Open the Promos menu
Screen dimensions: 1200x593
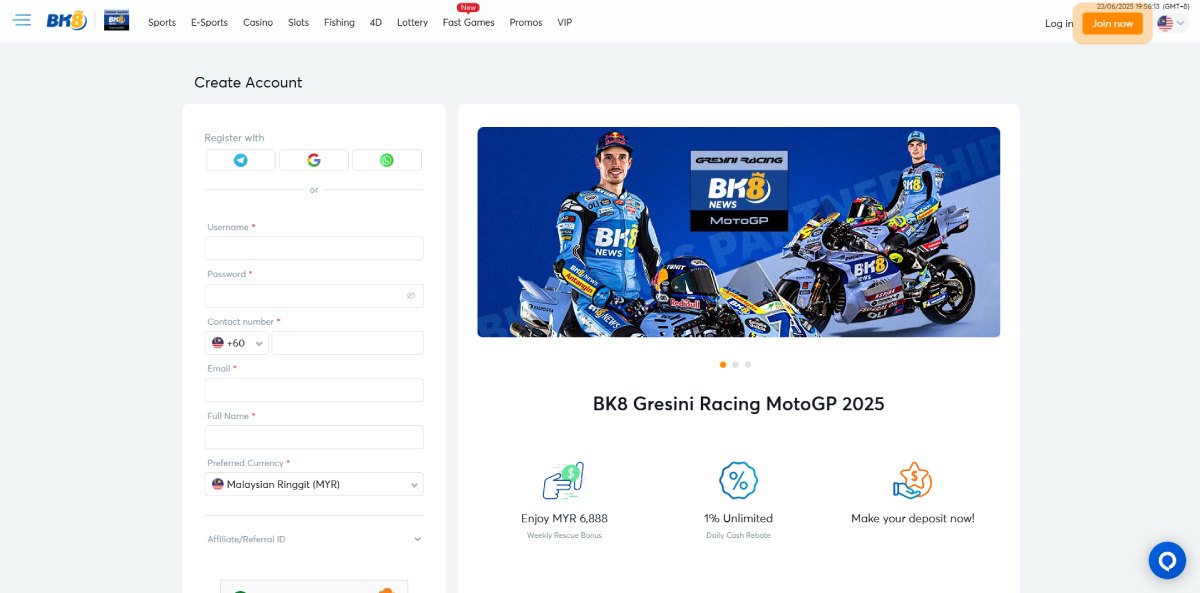[x=526, y=22]
